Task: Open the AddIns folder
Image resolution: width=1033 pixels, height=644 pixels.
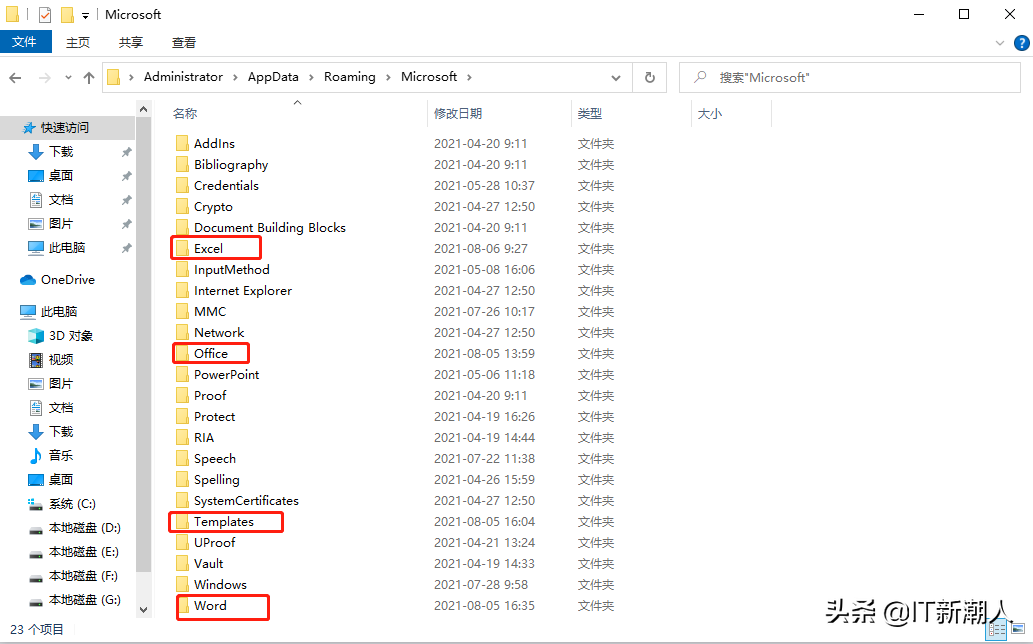Action: coord(214,144)
